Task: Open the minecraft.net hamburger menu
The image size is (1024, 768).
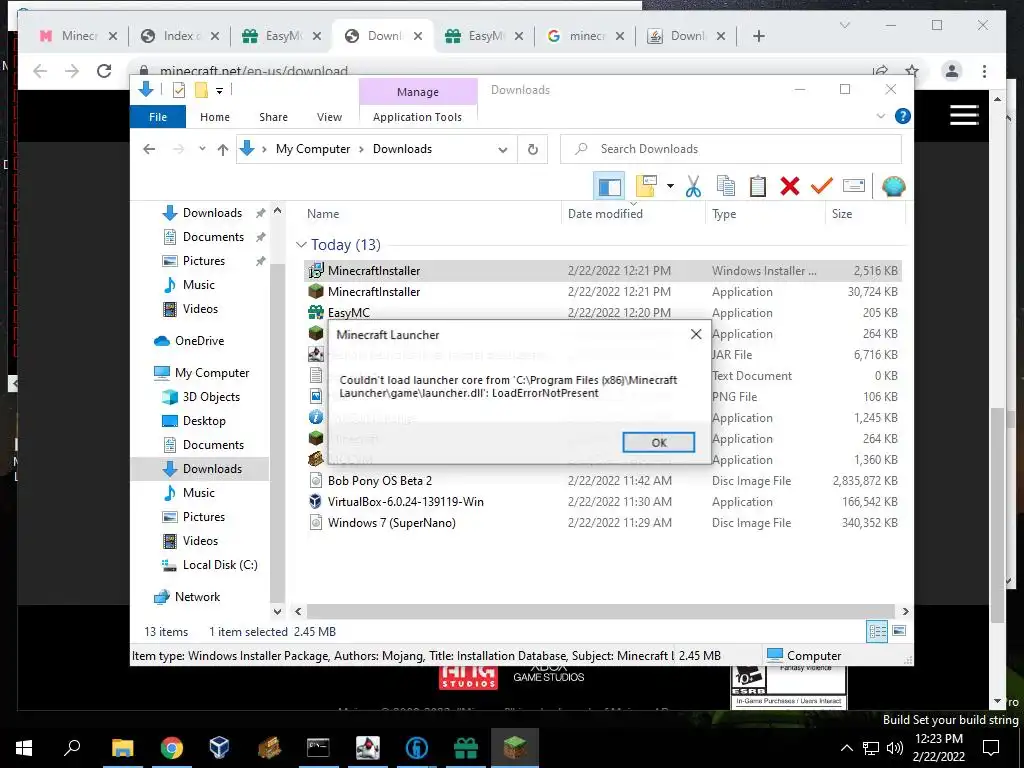Action: [x=964, y=115]
